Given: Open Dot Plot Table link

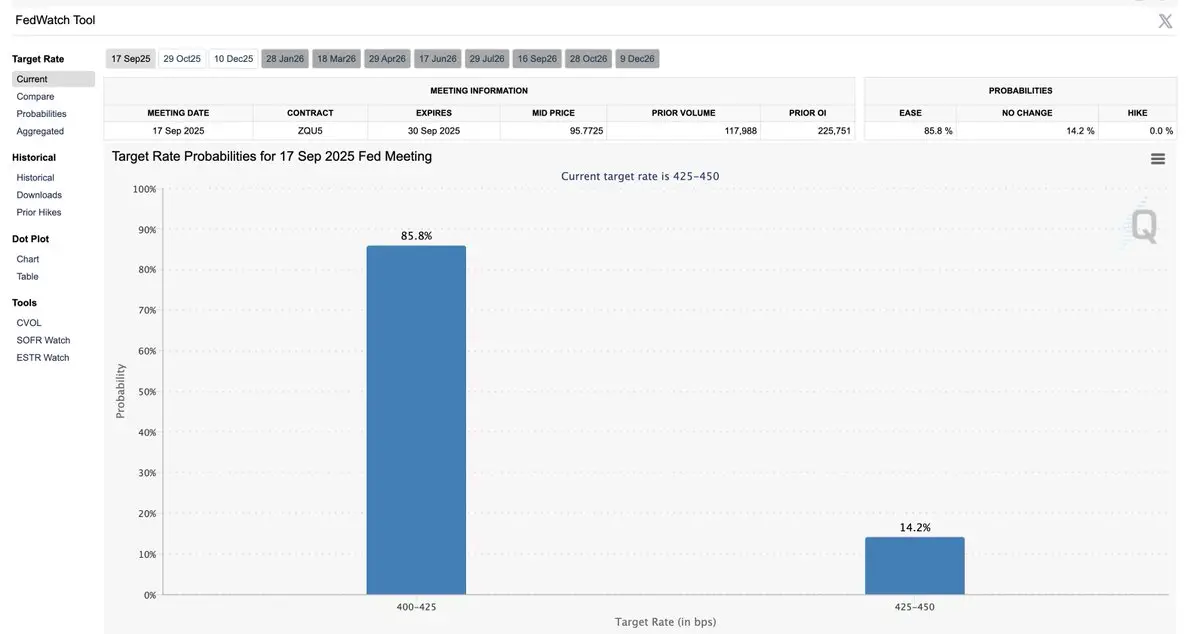Looking at the screenshot, I should pyautogui.click(x=27, y=276).
